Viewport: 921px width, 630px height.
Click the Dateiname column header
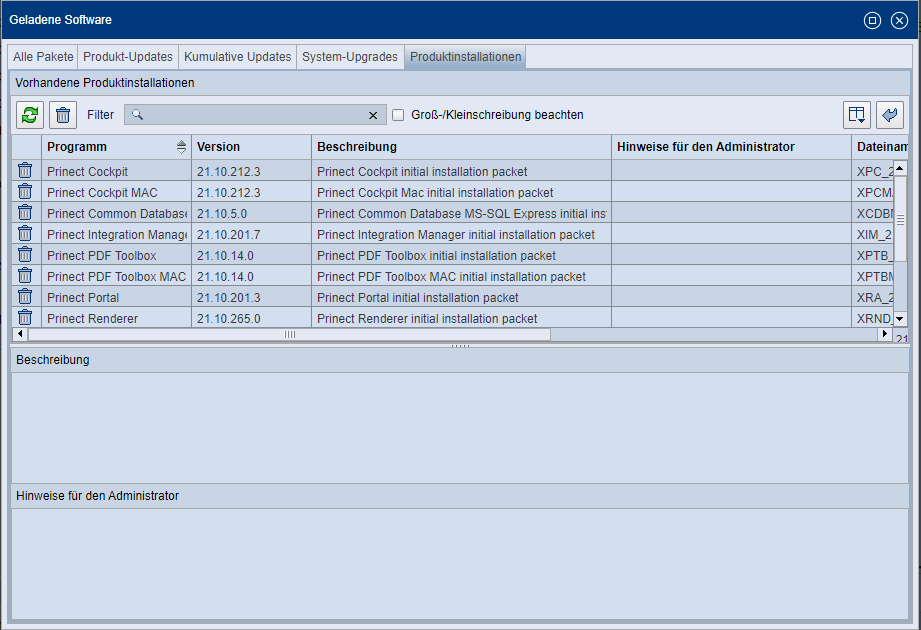(x=880, y=147)
